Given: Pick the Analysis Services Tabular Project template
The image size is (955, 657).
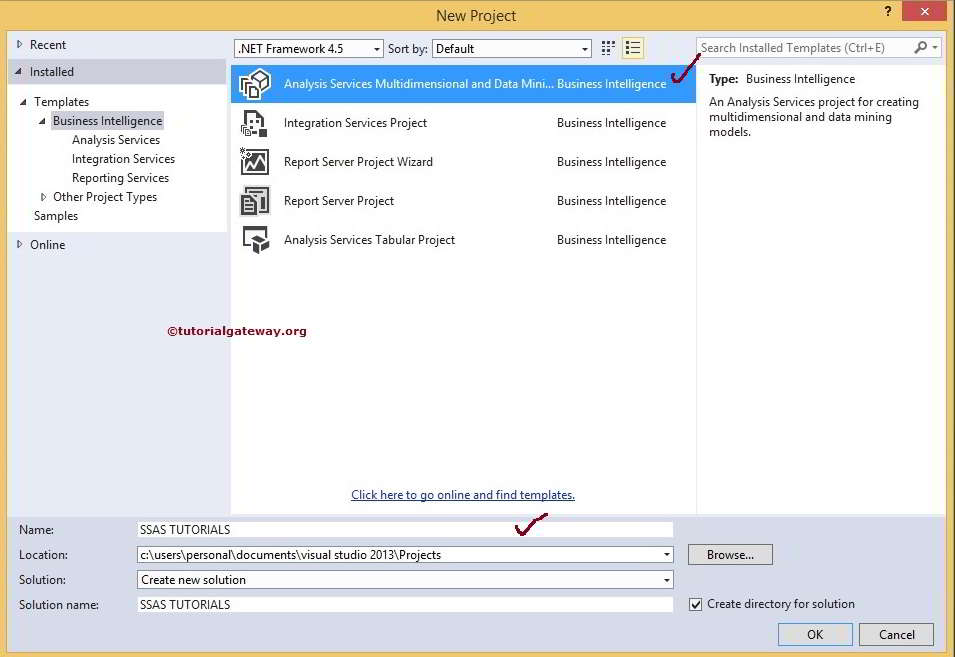Looking at the screenshot, I should [367, 239].
